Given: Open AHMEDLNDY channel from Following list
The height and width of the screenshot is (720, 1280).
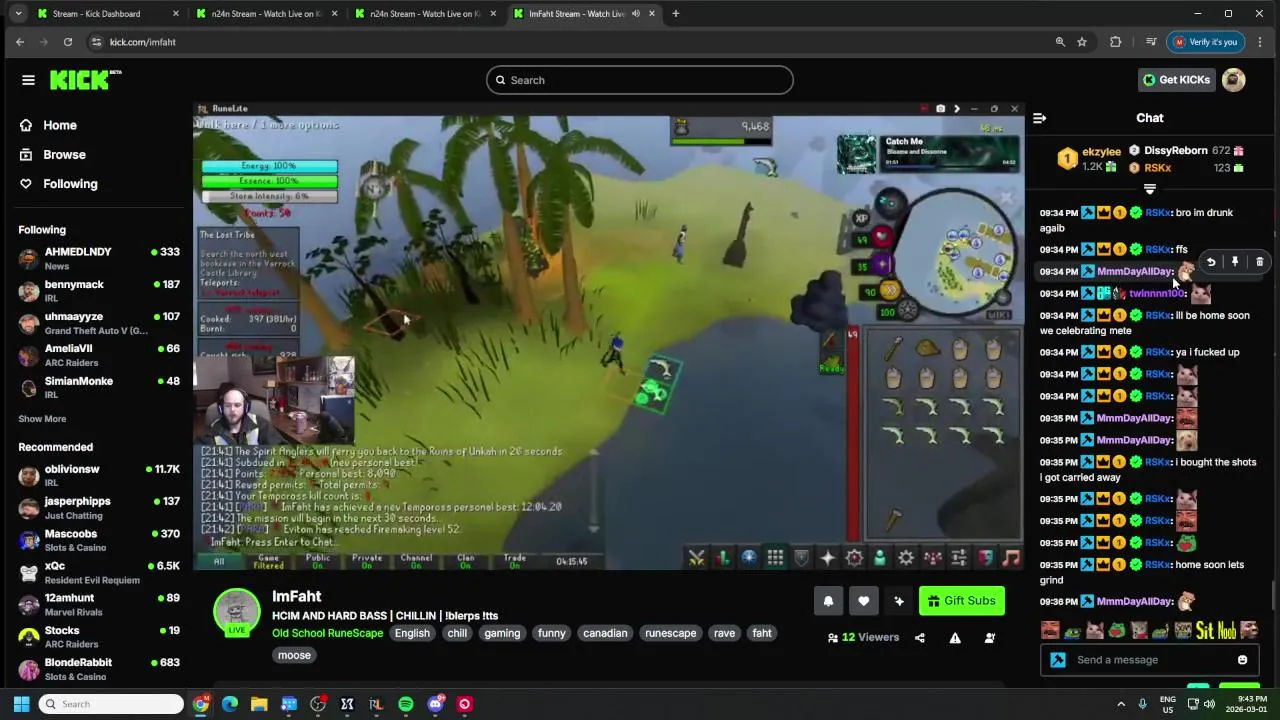Looking at the screenshot, I should pos(98,258).
